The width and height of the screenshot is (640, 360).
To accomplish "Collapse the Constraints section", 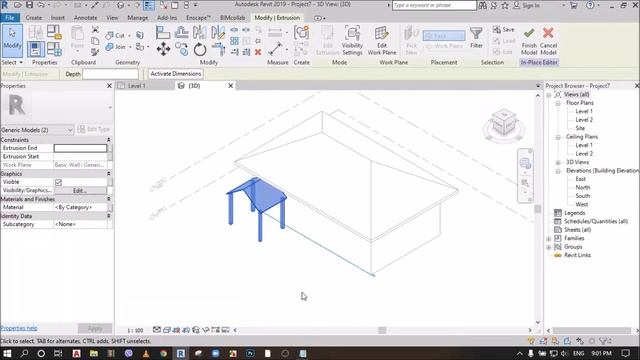I will tap(109, 140).
